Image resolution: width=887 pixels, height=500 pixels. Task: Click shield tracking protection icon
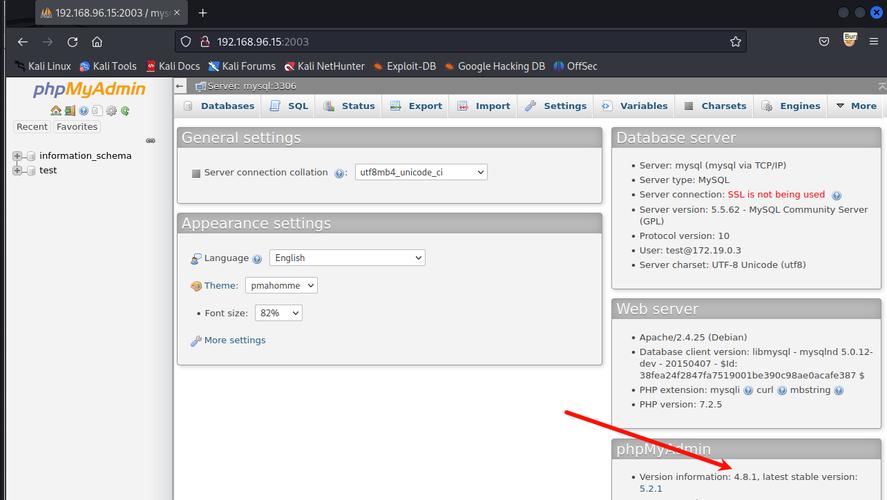186,42
